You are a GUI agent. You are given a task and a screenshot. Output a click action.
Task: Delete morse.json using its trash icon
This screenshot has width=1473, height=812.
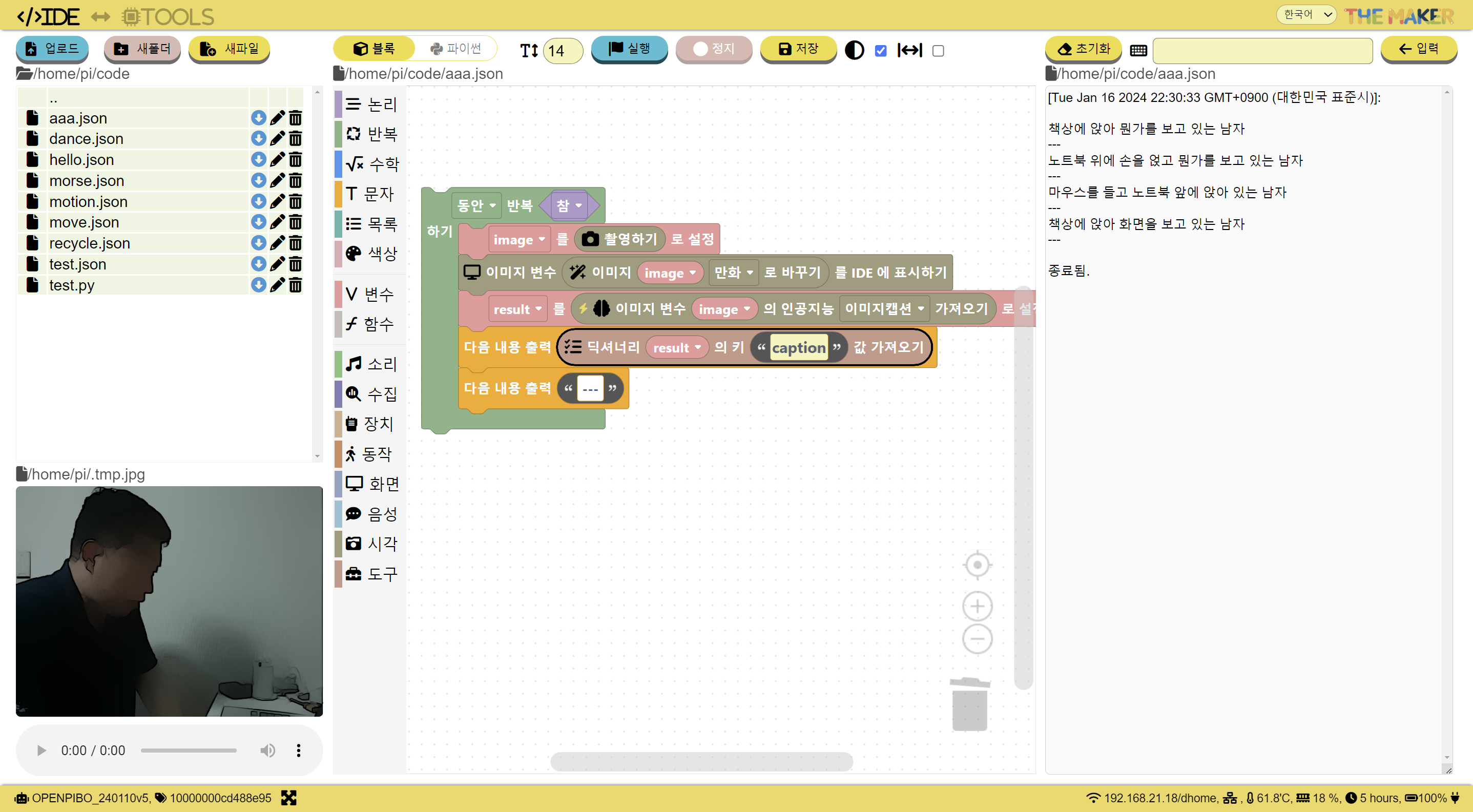pos(295,181)
